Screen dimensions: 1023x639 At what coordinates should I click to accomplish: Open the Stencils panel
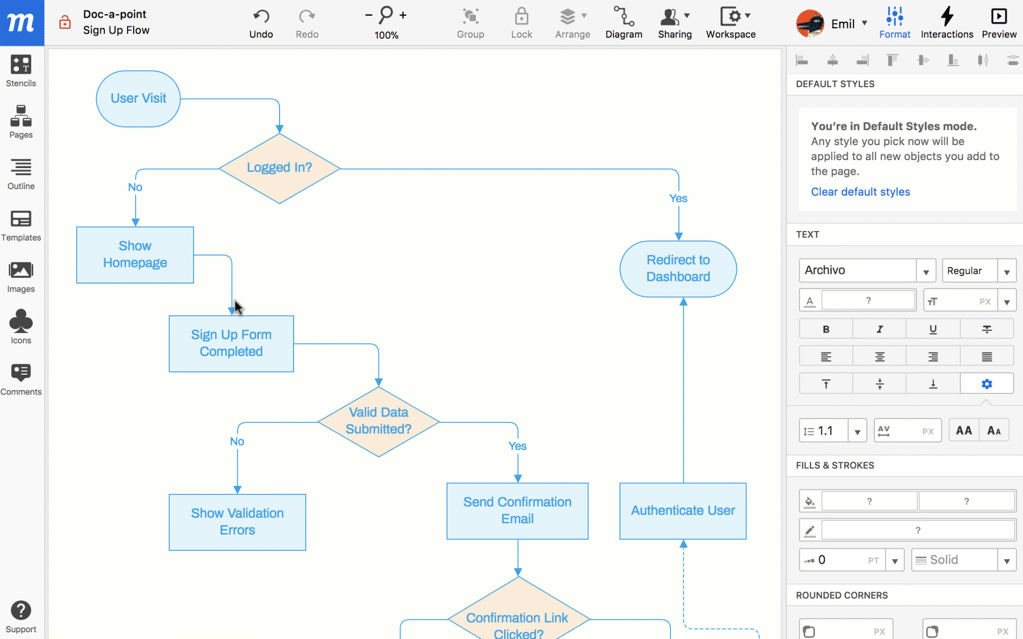pos(20,70)
